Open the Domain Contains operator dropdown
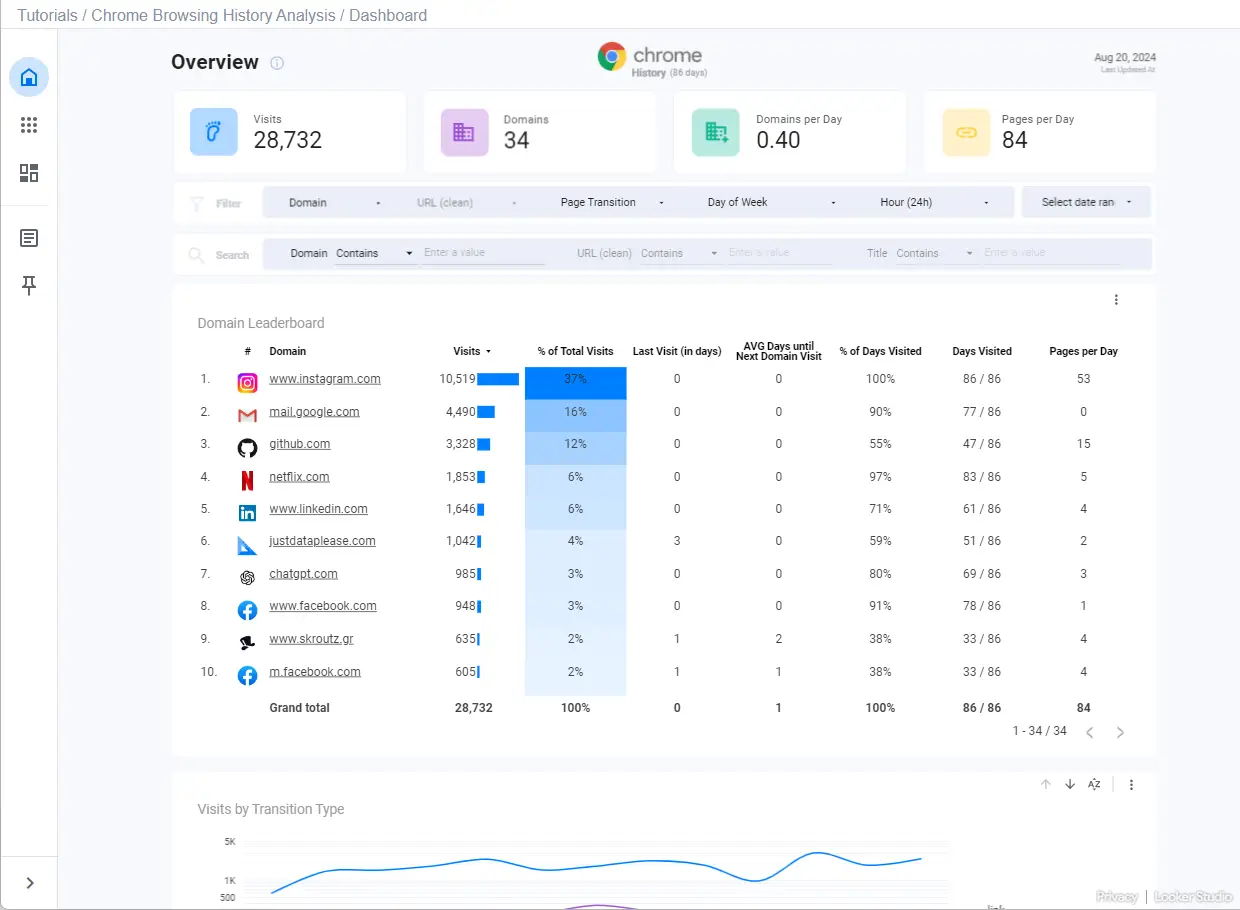 tap(375, 254)
